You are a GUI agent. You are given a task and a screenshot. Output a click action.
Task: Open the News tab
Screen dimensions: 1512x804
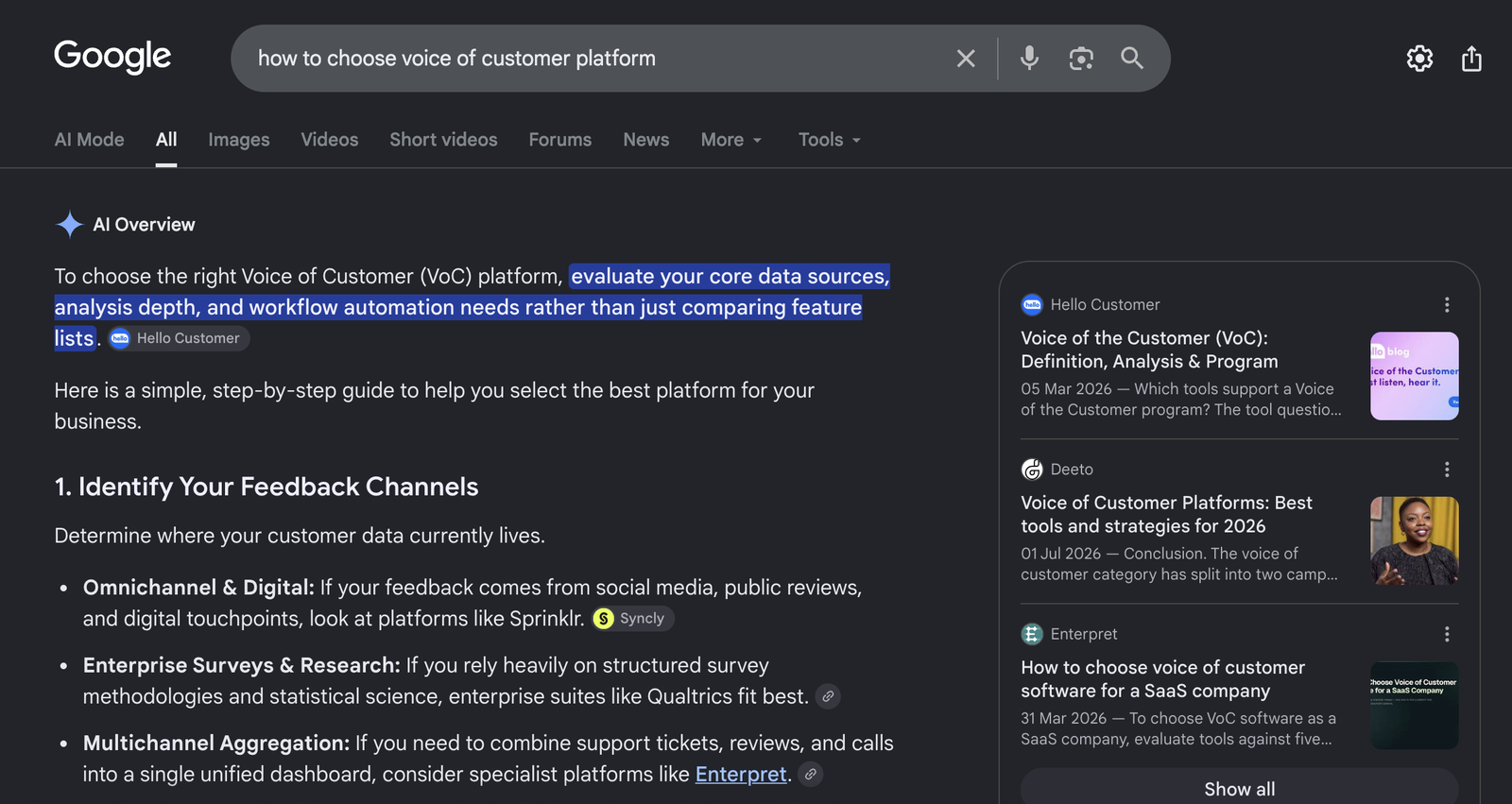[646, 140]
